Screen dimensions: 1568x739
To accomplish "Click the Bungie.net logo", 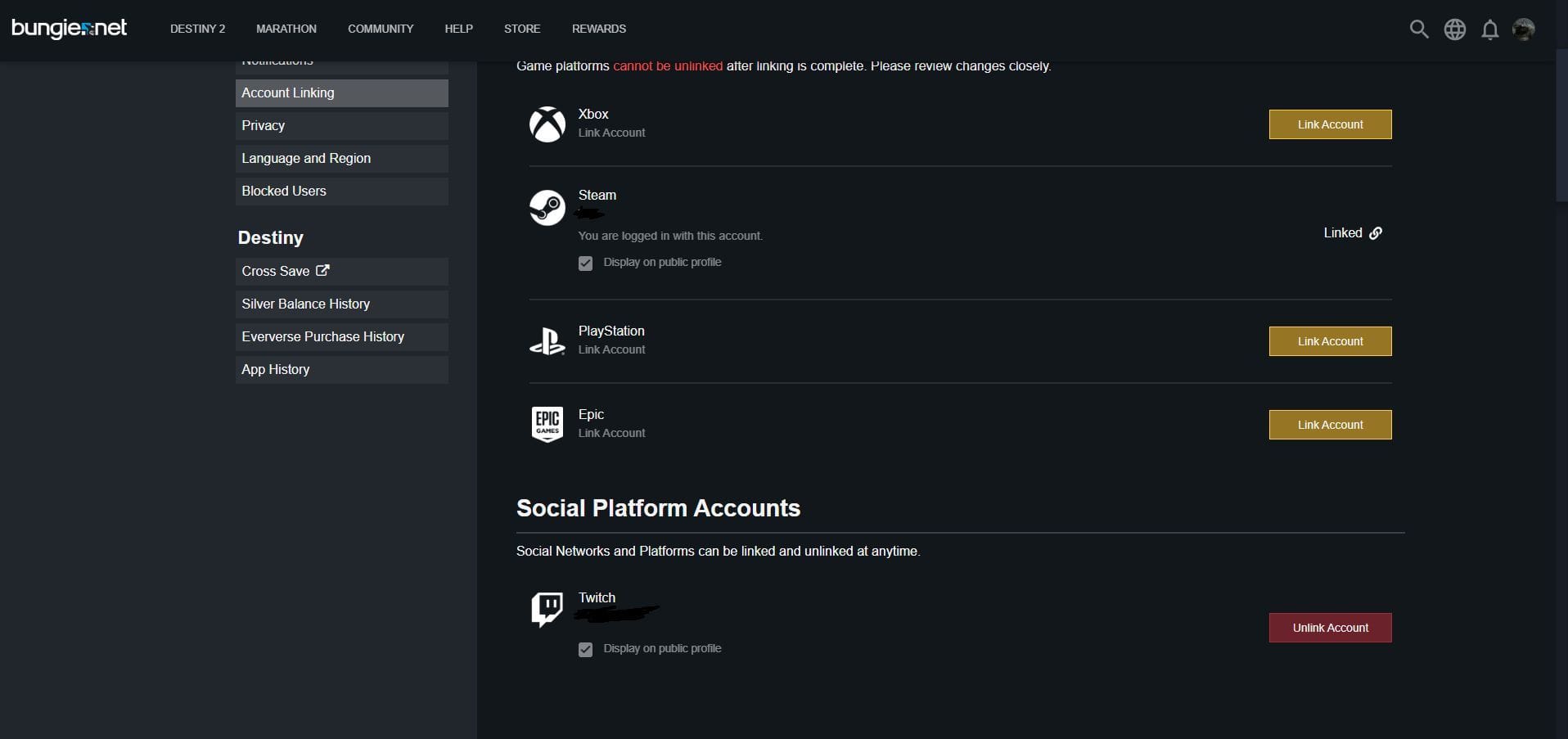I will tap(70, 29).
